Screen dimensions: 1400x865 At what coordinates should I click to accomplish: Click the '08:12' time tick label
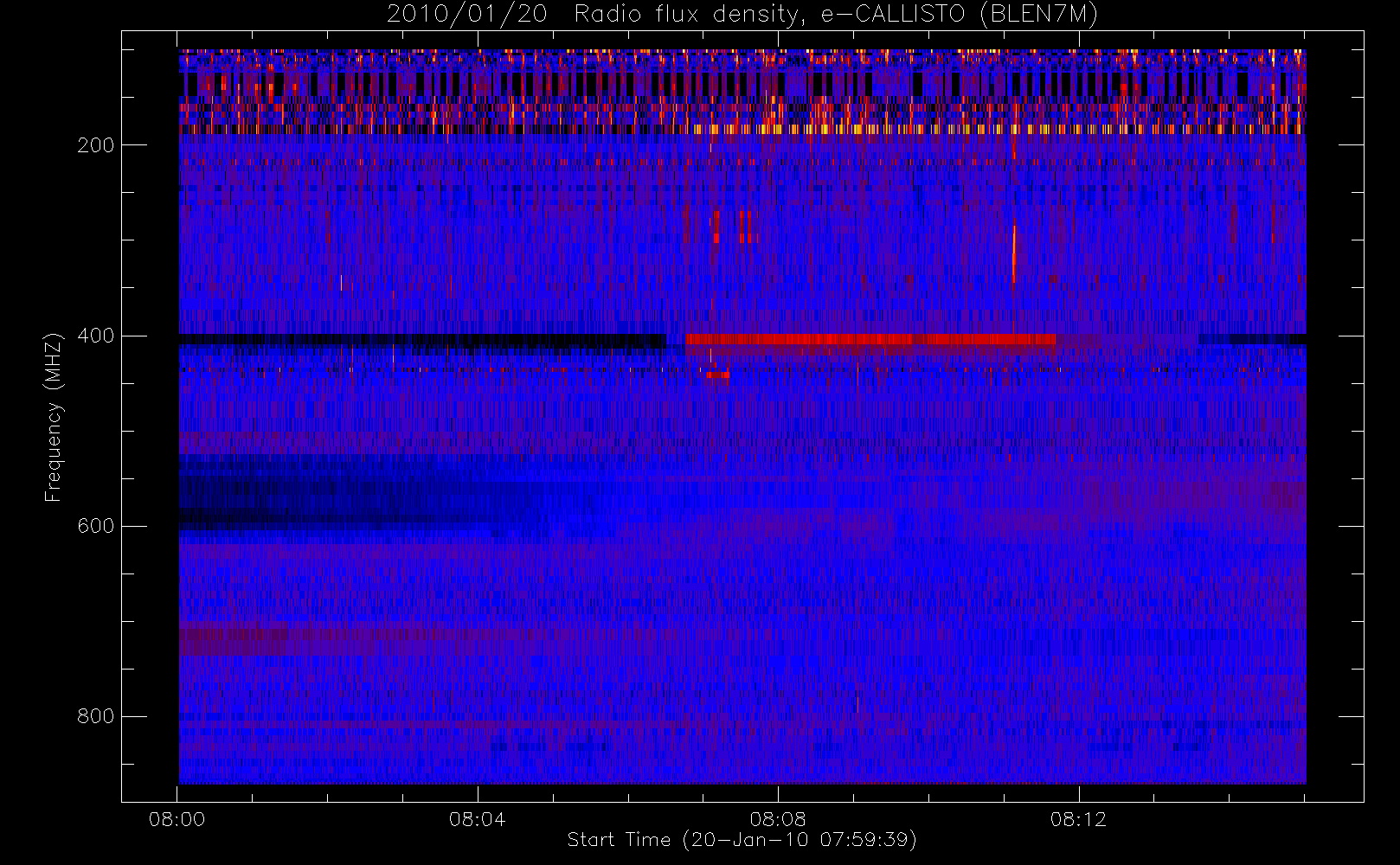pos(1078,819)
